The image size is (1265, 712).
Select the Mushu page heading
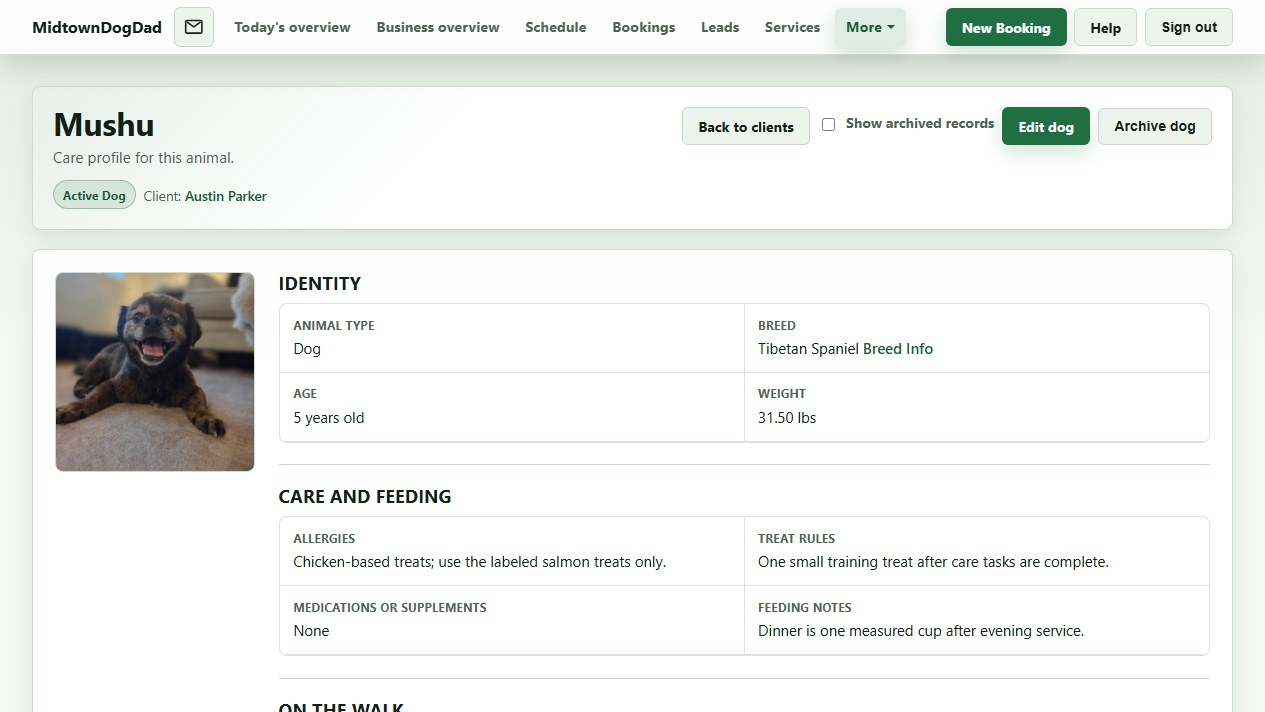(x=104, y=125)
